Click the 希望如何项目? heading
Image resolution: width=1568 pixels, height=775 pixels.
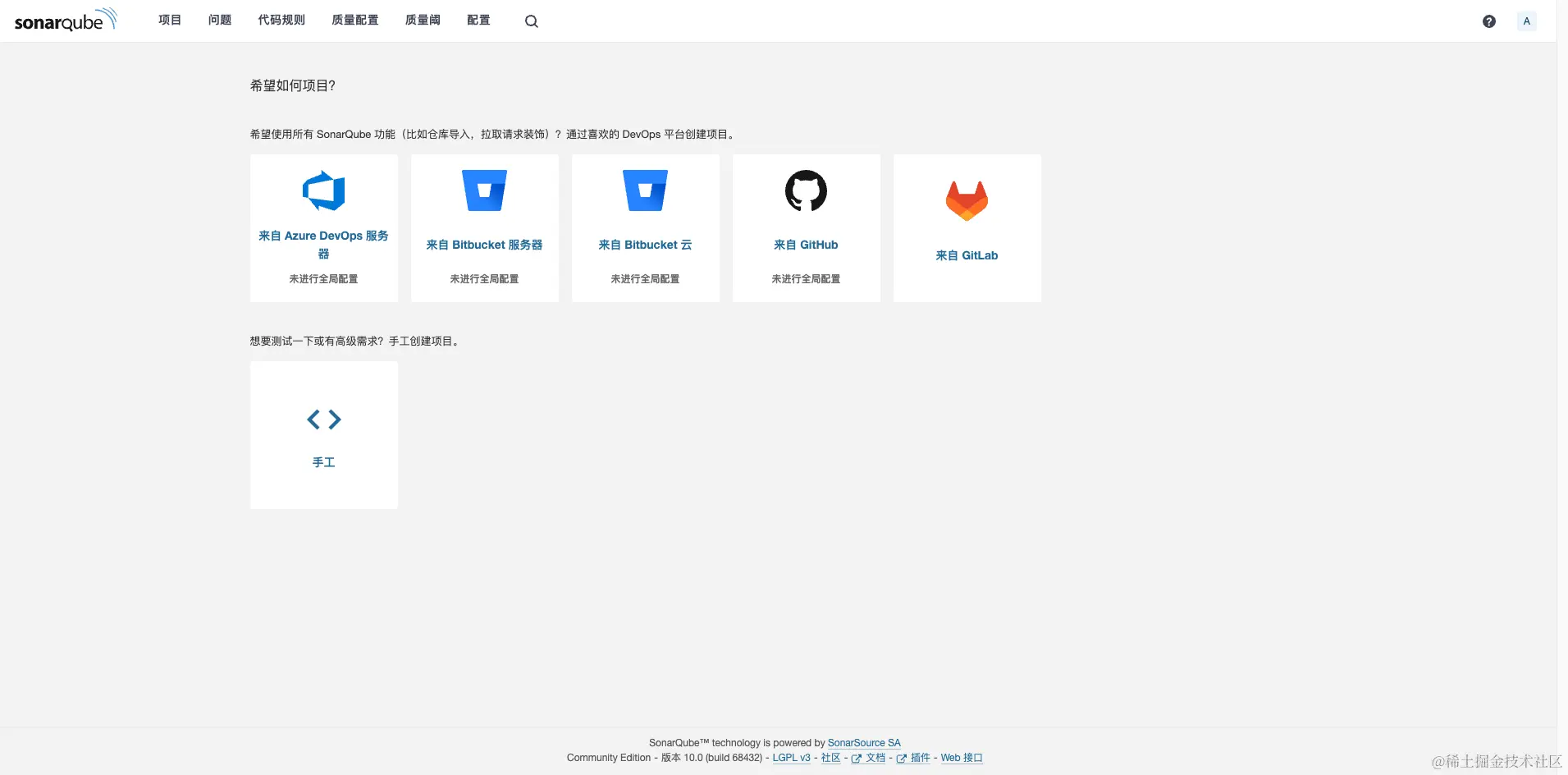point(293,85)
